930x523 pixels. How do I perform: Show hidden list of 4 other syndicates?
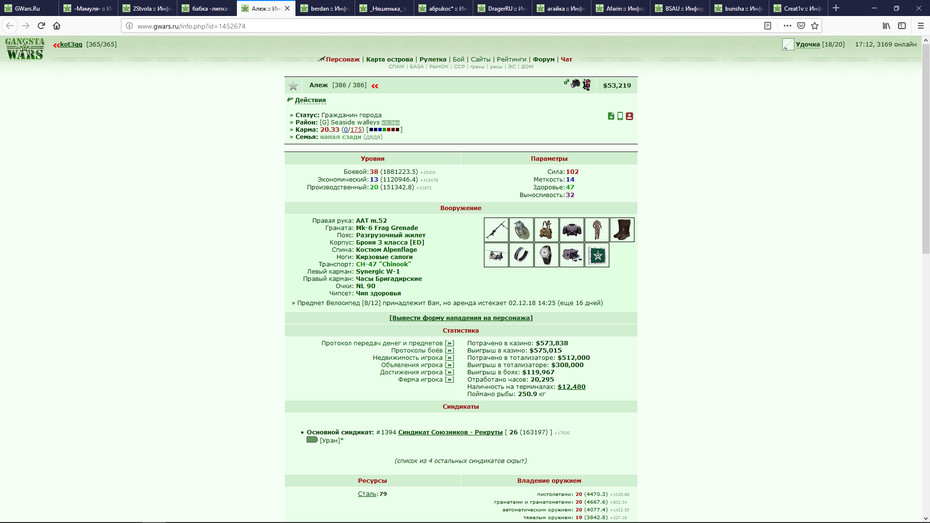[460, 461]
